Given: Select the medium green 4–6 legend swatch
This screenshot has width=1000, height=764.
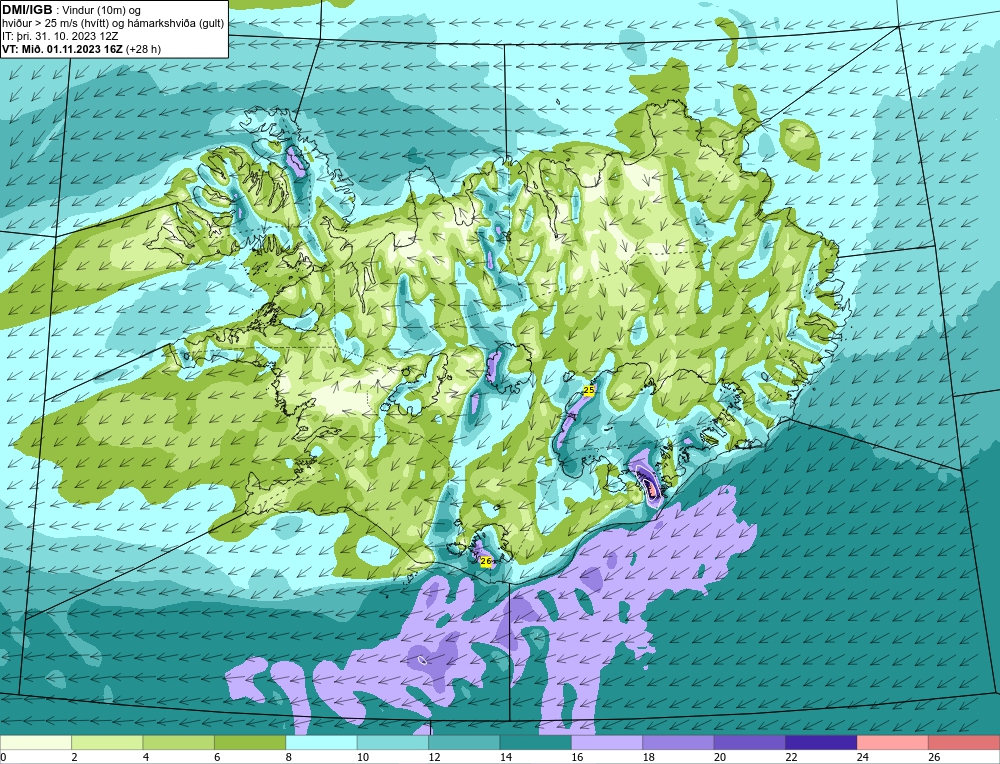Looking at the screenshot, I should click(179, 742).
